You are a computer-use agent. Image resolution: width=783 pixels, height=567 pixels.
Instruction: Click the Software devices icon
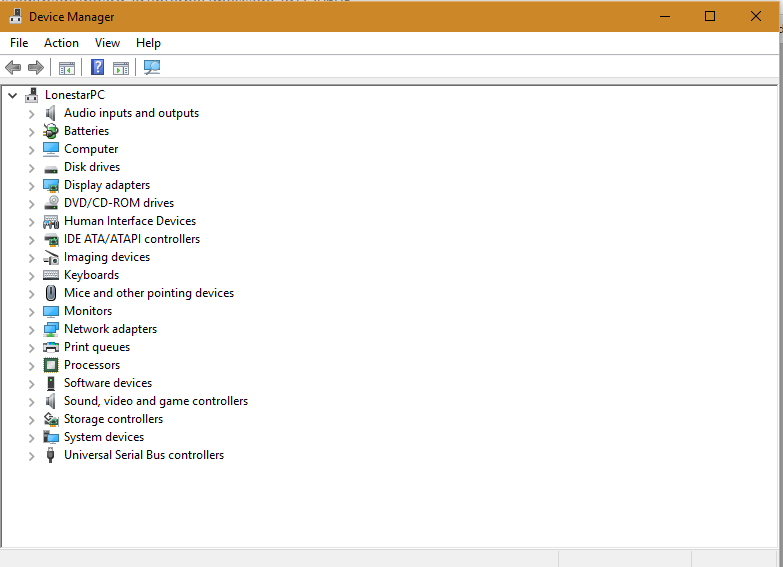tap(51, 383)
